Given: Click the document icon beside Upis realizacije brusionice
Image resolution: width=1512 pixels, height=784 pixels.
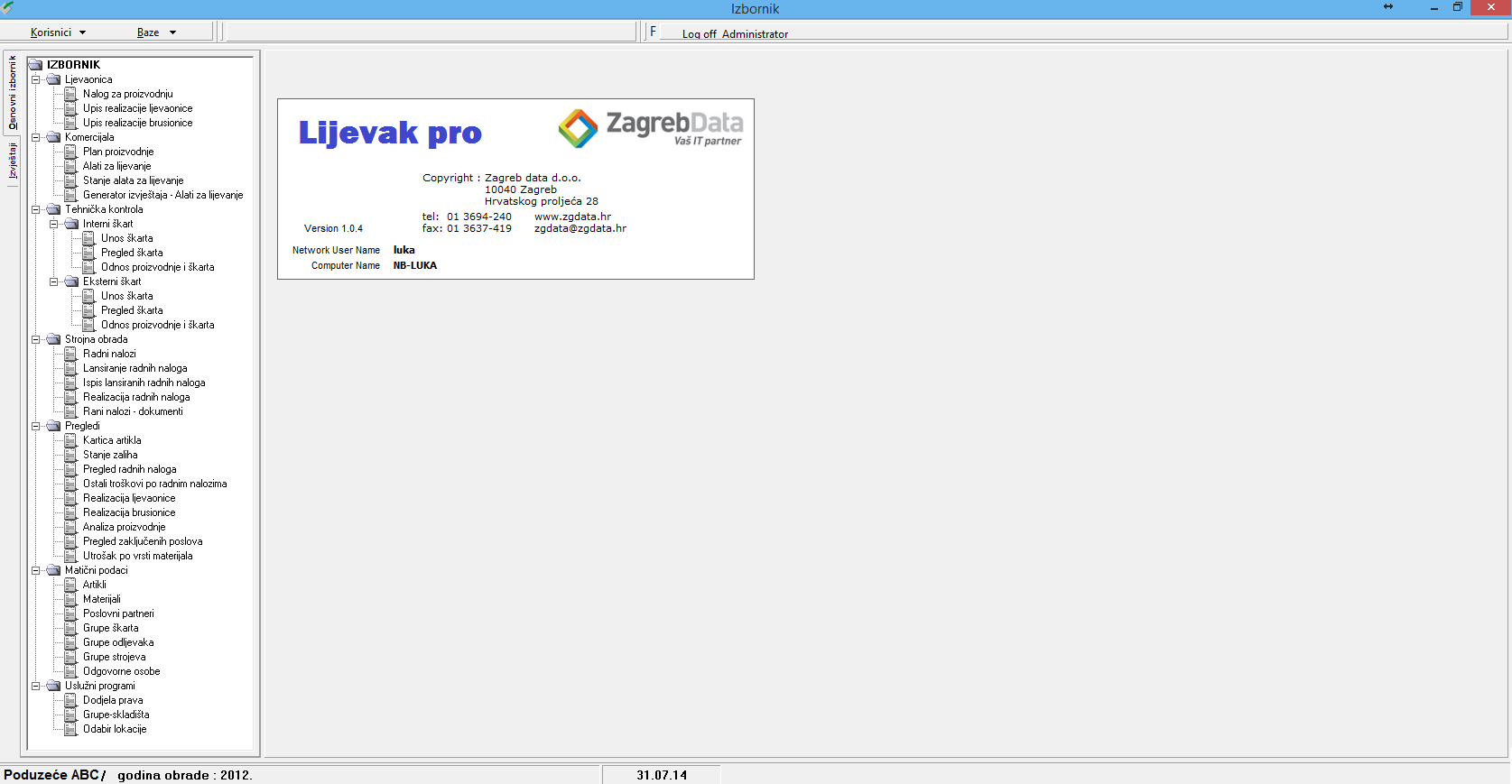Looking at the screenshot, I should pyautogui.click(x=71, y=123).
